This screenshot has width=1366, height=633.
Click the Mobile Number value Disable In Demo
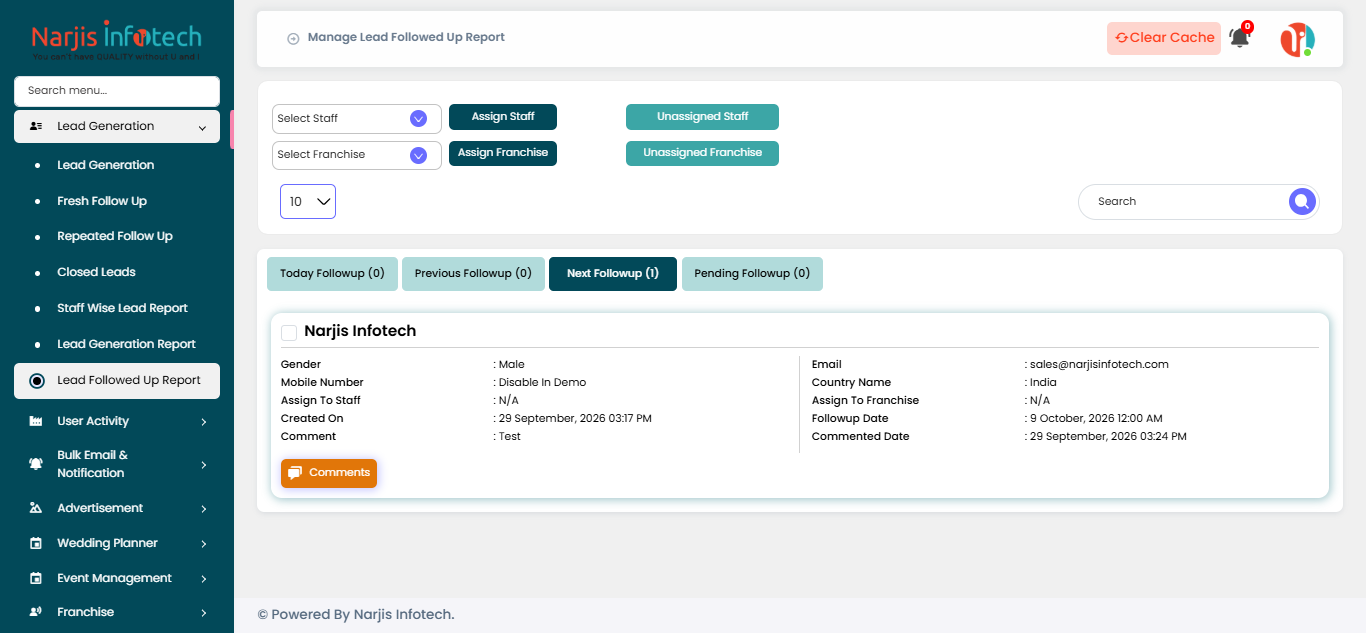coord(542,383)
